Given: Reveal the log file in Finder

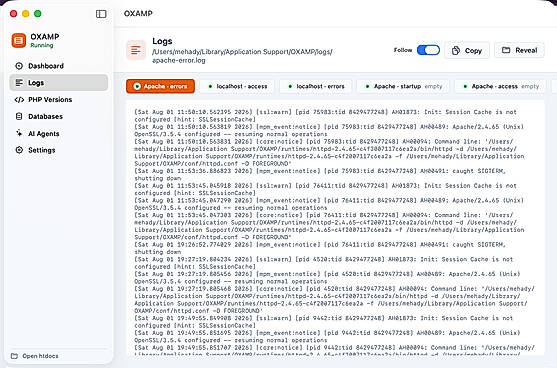Looking at the screenshot, I should pyautogui.click(x=519, y=50).
